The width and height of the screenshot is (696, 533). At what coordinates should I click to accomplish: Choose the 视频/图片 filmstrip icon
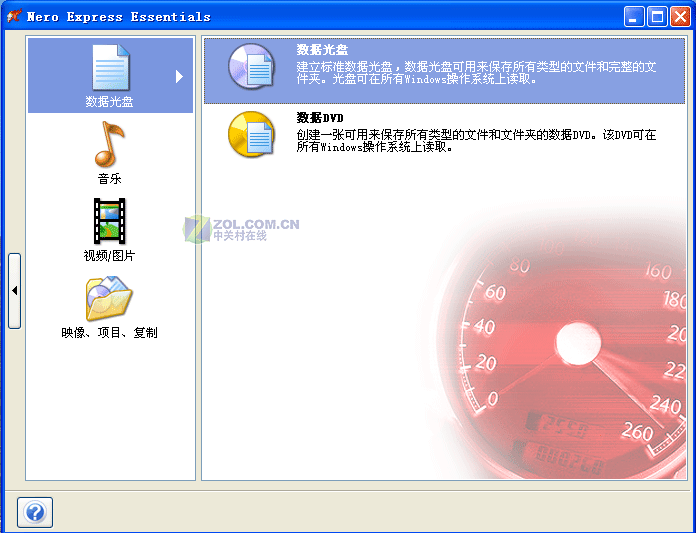[x=109, y=221]
